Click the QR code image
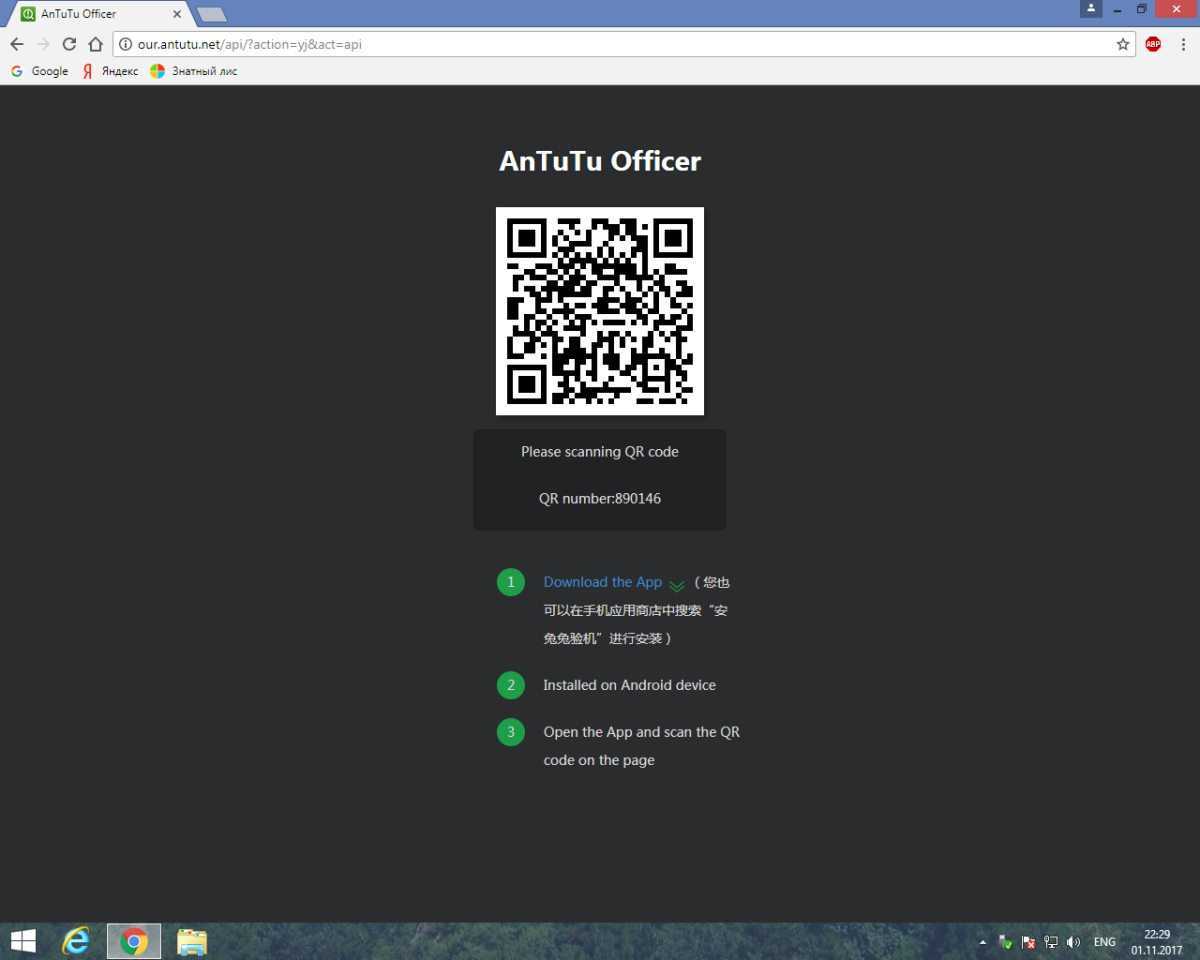The width and height of the screenshot is (1200, 960). click(600, 311)
